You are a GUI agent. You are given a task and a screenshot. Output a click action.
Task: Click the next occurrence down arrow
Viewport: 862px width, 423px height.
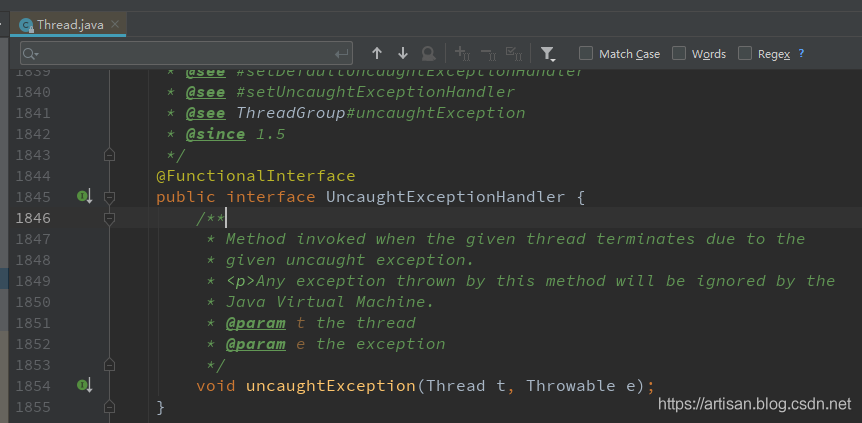coord(403,53)
